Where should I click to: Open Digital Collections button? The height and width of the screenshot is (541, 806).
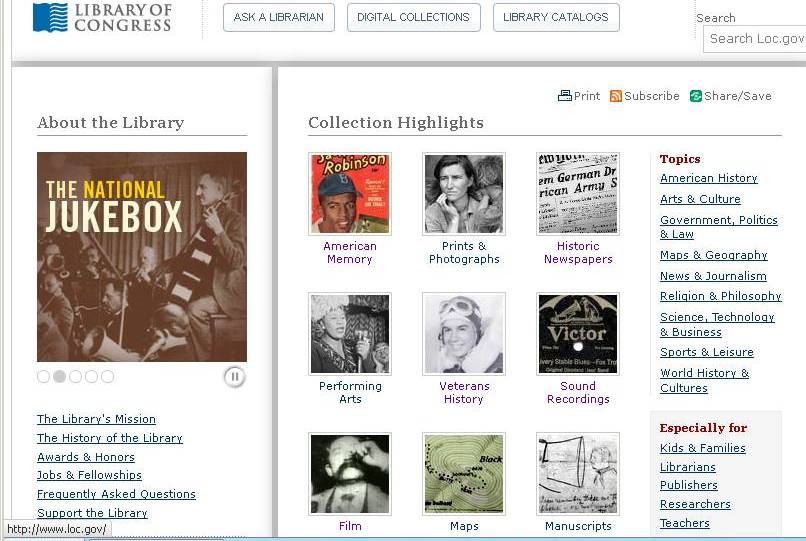[413, 17]
